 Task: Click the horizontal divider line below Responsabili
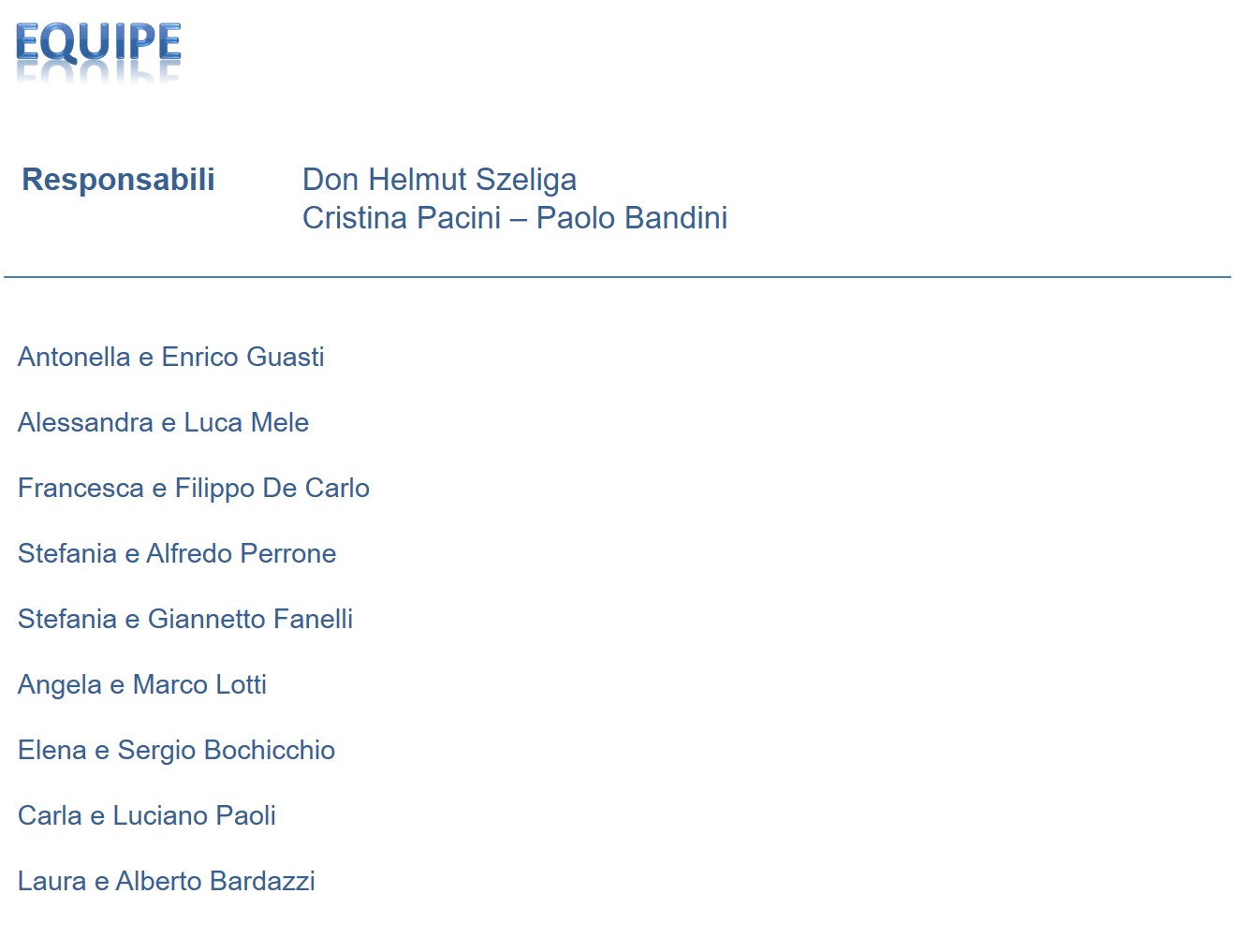[617, 277]
